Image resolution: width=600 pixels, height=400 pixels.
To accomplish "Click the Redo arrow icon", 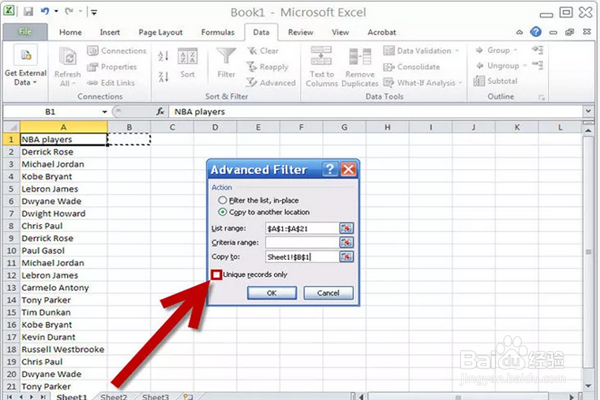I will tap(69, 11).
